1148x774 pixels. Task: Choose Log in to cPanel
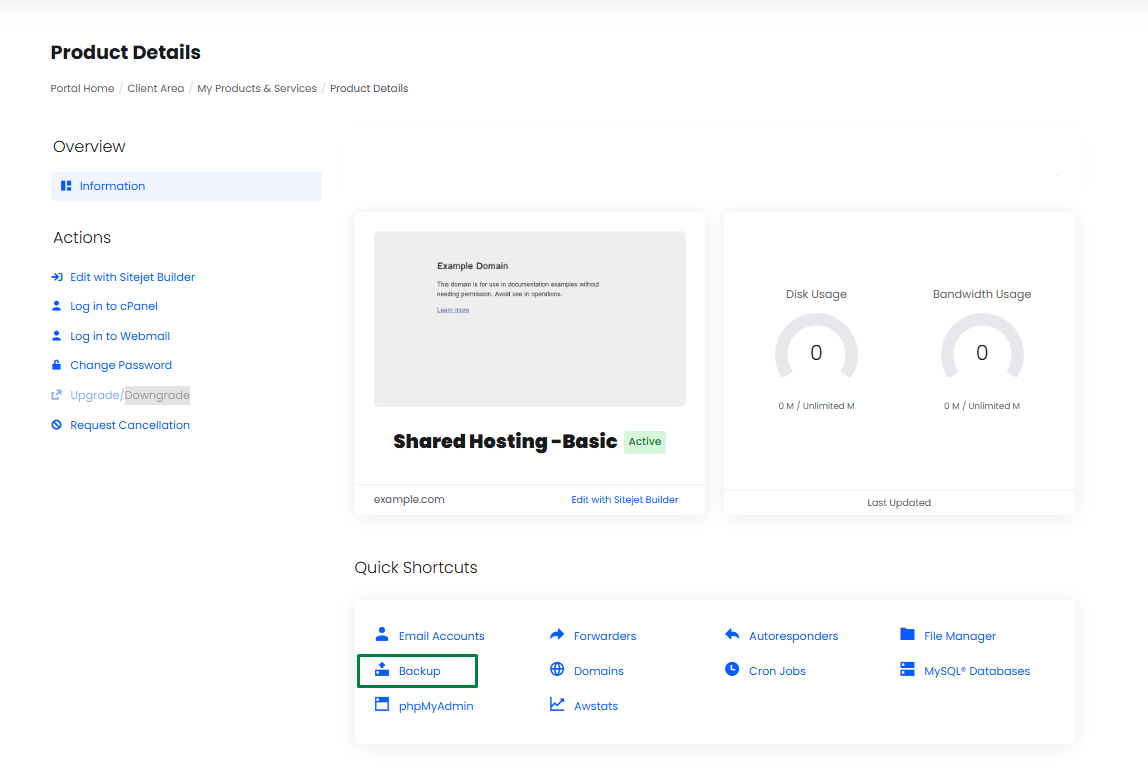click(x=113, y=306)
